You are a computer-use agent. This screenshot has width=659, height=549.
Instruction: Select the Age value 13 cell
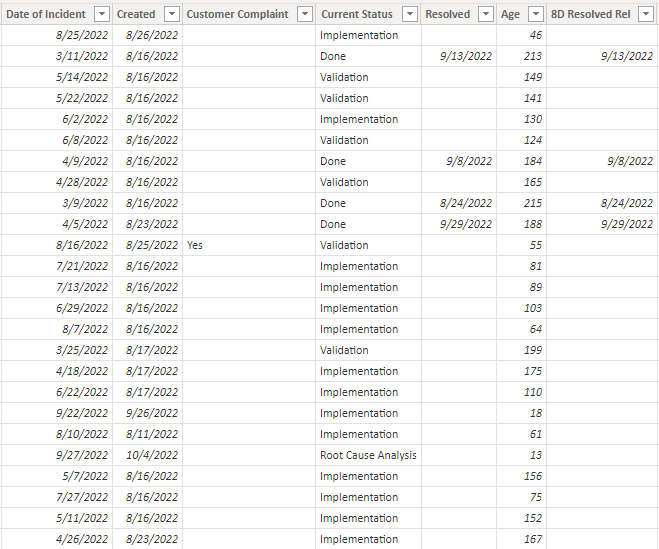click(522, 455)
